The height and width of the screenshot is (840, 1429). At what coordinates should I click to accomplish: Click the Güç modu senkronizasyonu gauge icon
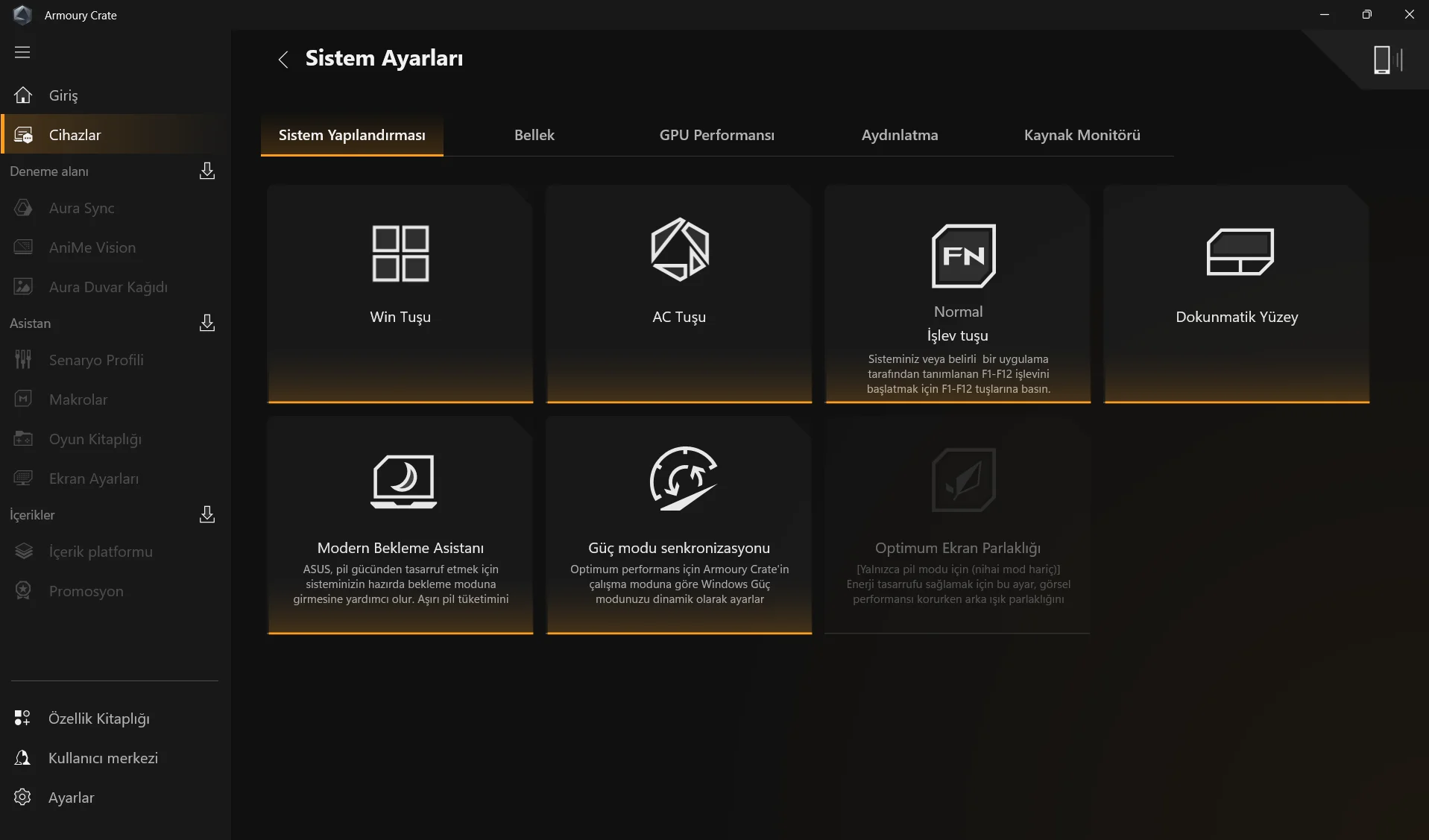click(683, 479)
